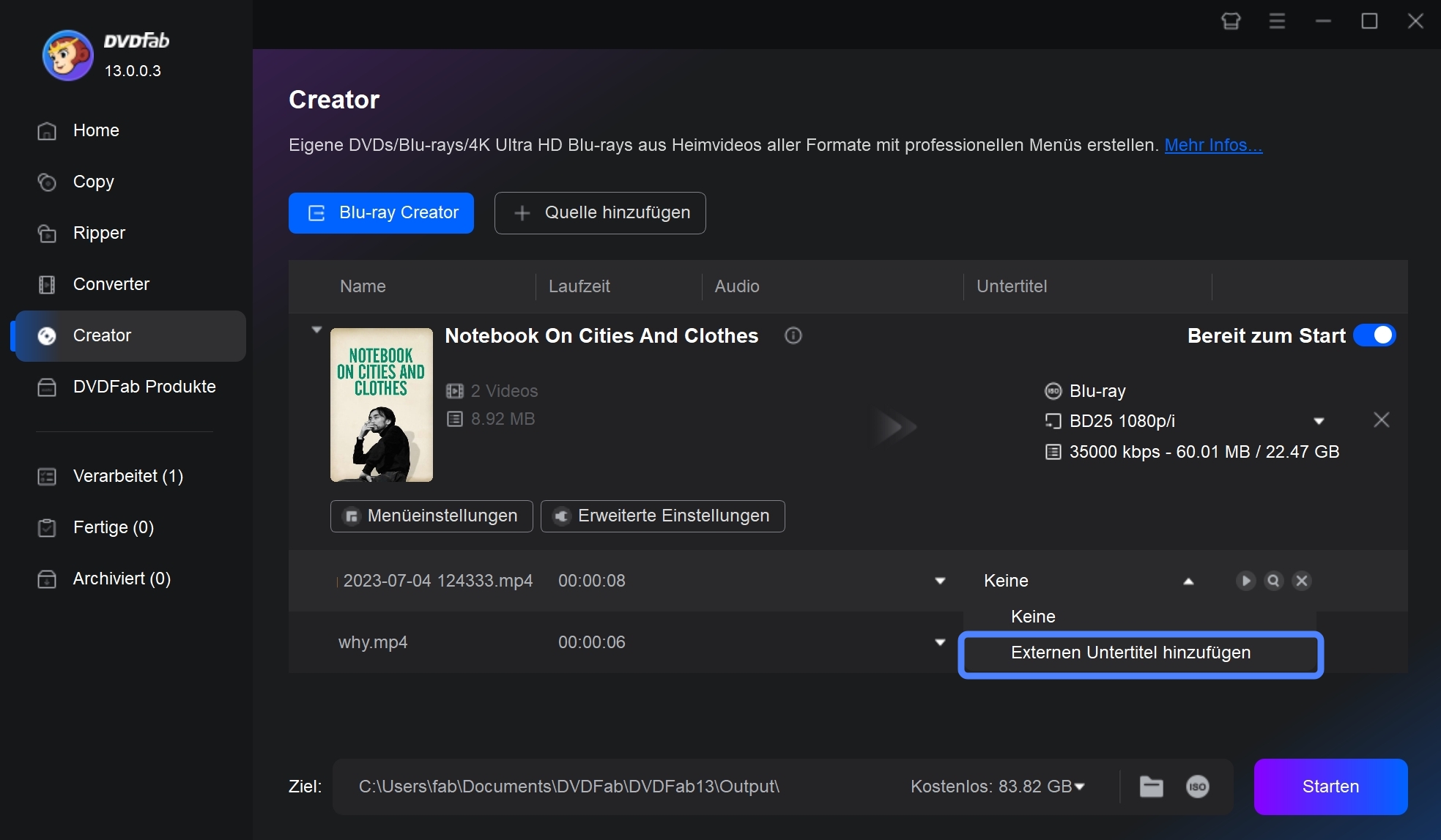Open DVDFab Produkte page
The width and height of the screenshot is (1441, 840).
click(130, 387)
